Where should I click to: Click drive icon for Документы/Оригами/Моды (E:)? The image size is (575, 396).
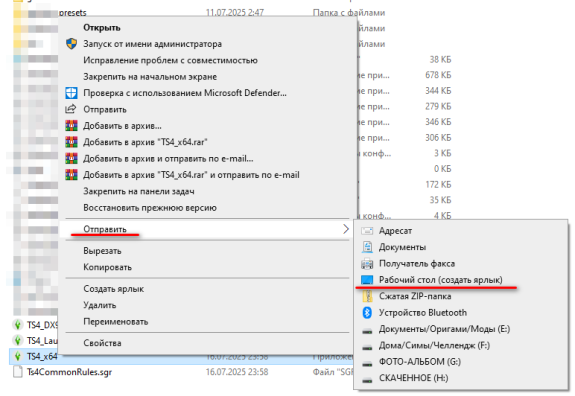click(367, 331)
